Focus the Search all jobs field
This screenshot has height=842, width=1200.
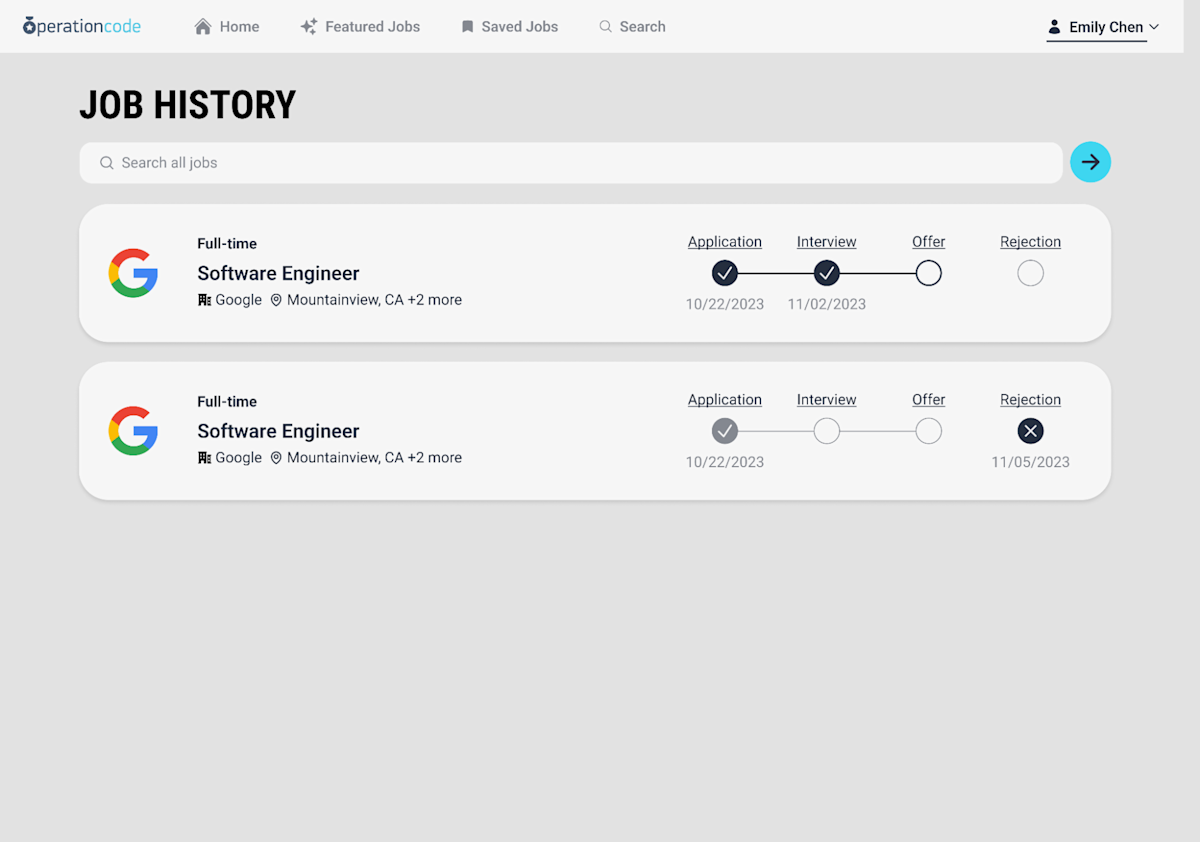click(571, 163)
